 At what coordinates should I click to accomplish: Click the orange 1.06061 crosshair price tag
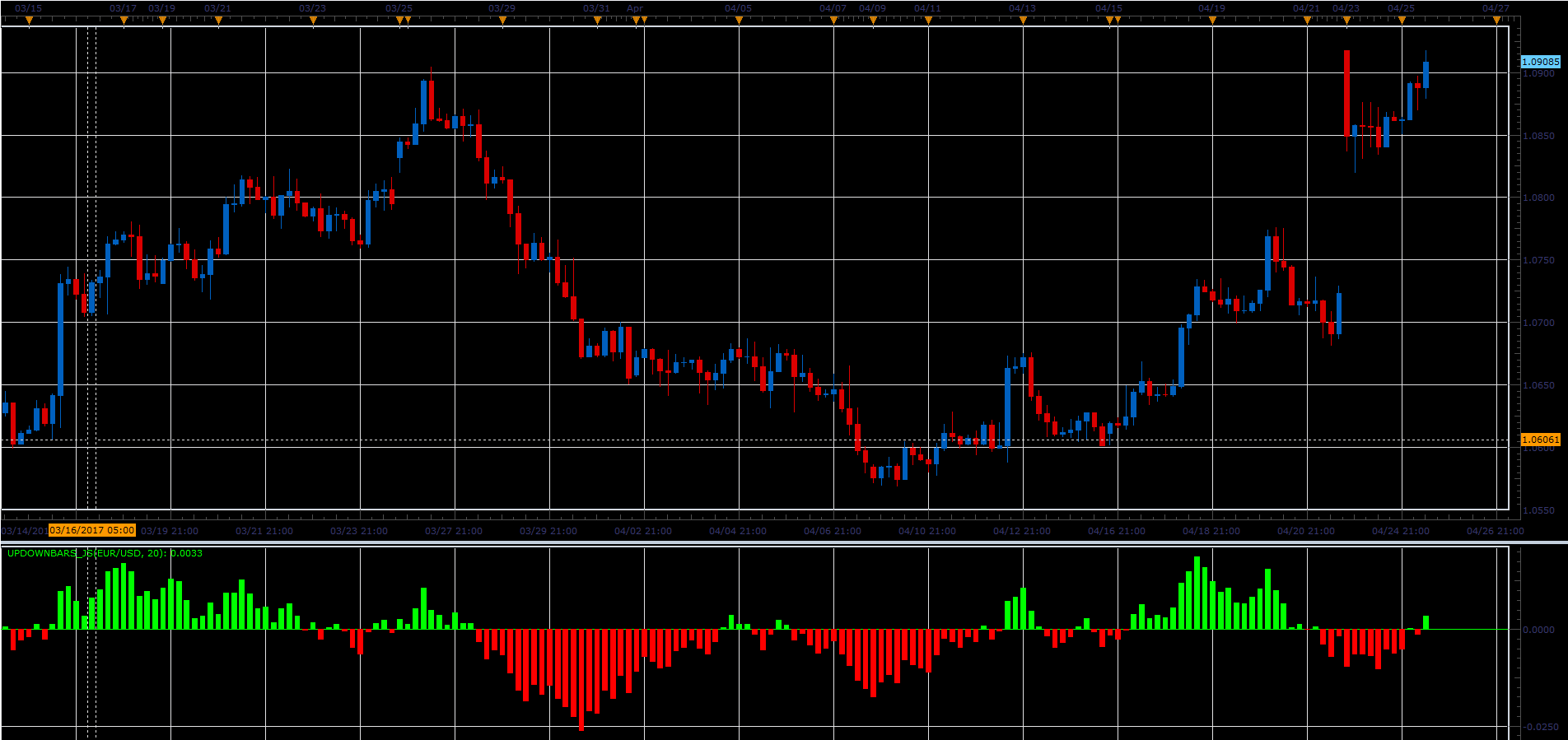point(1540,440)
